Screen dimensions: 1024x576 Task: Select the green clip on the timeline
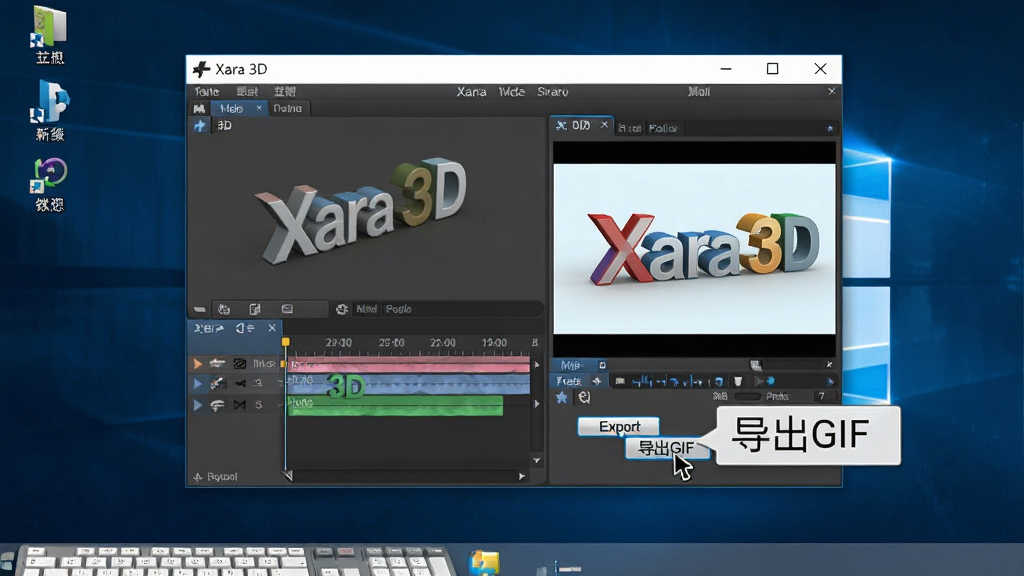pos(395,405)
